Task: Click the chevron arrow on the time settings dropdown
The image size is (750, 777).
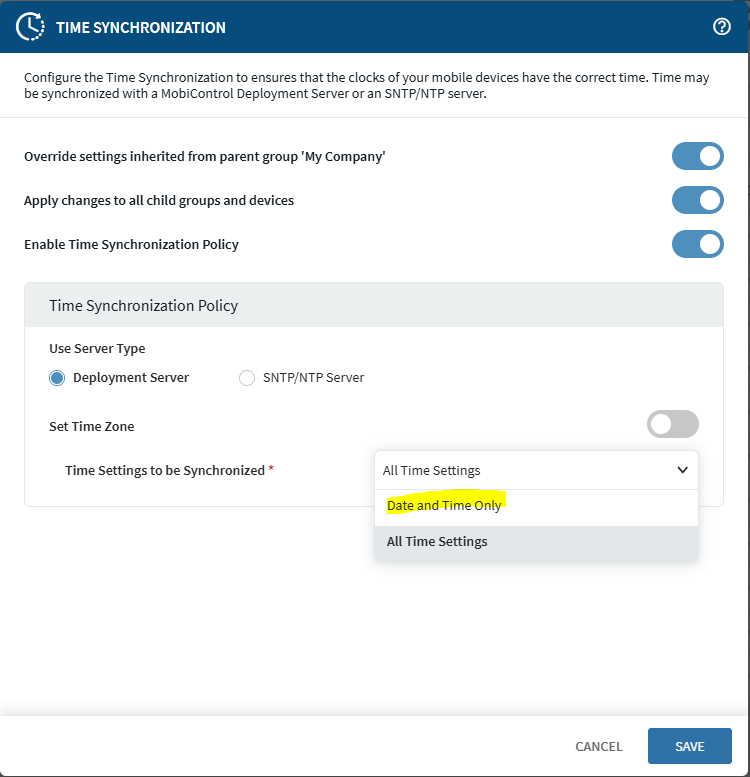Action: tap(682, 470)
